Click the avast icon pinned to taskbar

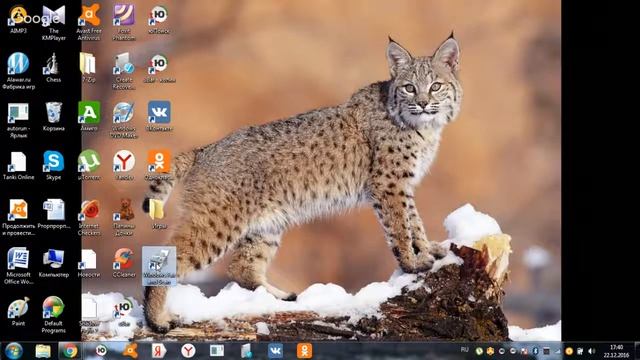click(131, 351)
